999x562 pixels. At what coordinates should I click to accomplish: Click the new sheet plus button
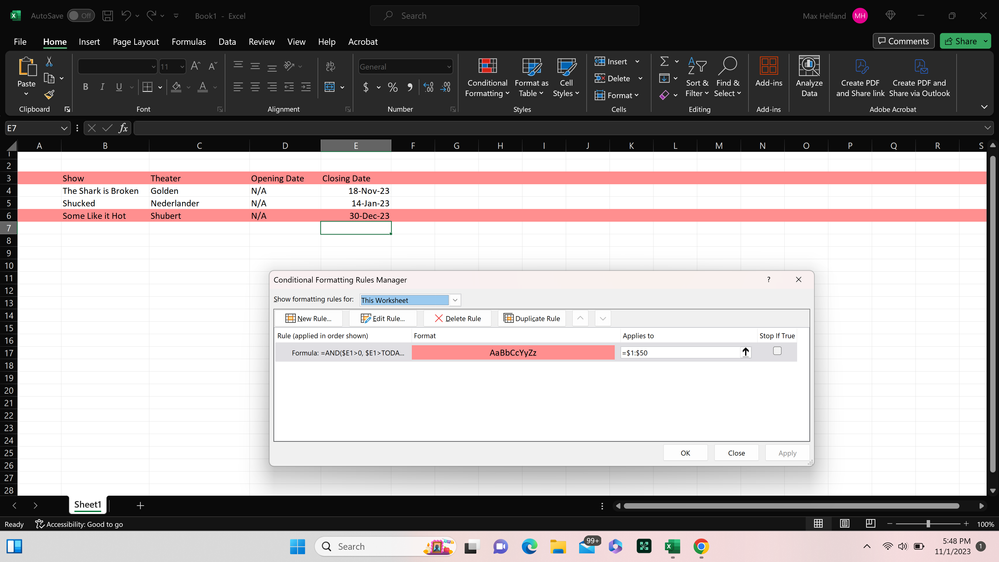click(x=140, y=505)
